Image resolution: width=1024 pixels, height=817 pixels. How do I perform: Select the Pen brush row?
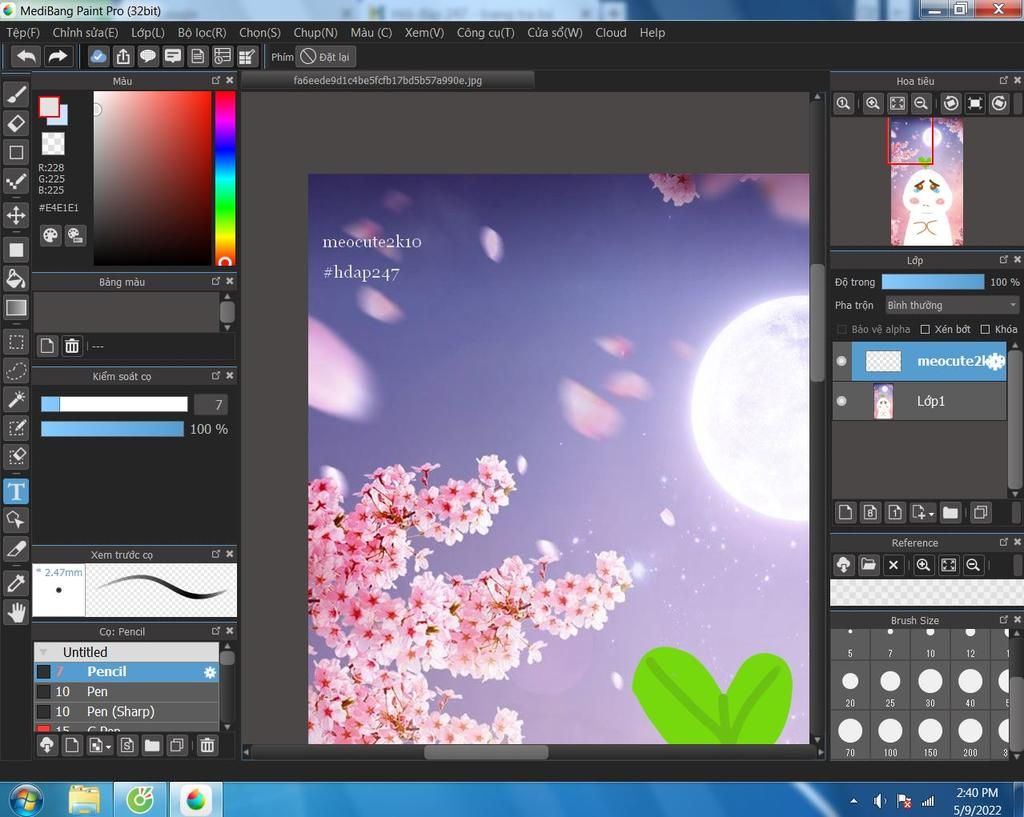tap(127, 692)
